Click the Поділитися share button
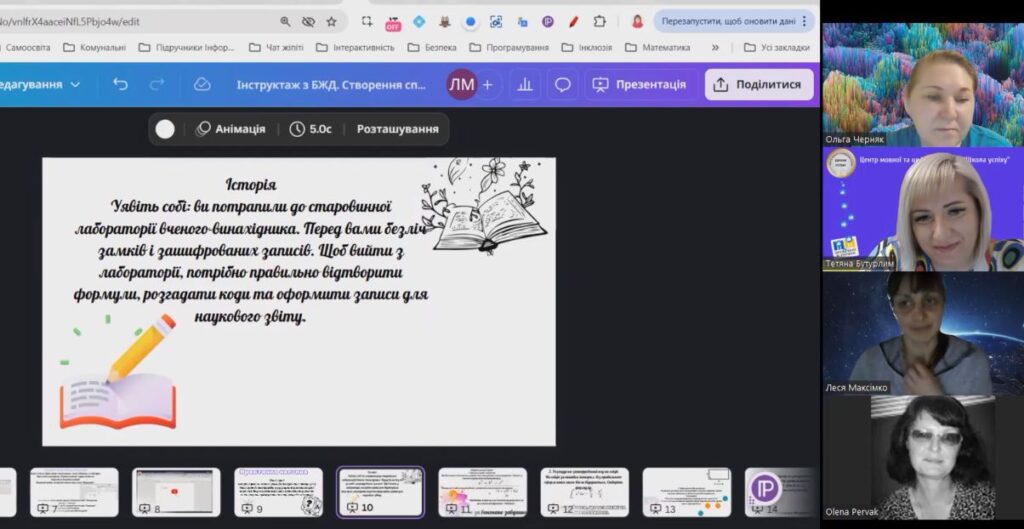 759,84
